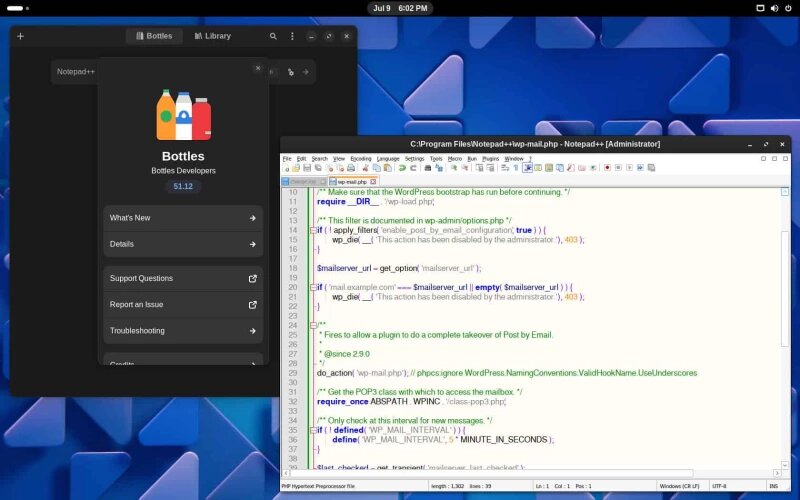Click the search magnifier in Bottles header

[273, 36]
